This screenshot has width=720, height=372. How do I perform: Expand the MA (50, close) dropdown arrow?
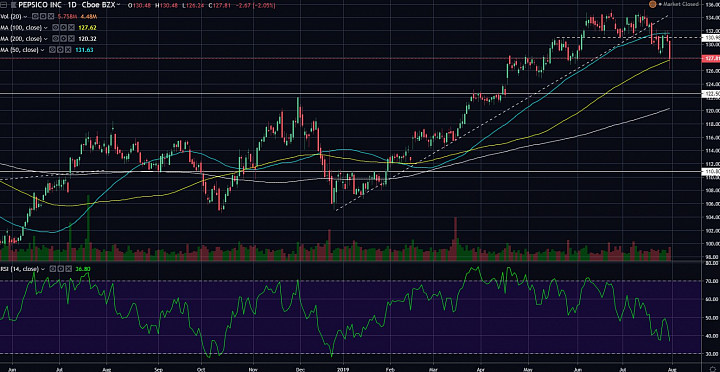tap(42, 50)
